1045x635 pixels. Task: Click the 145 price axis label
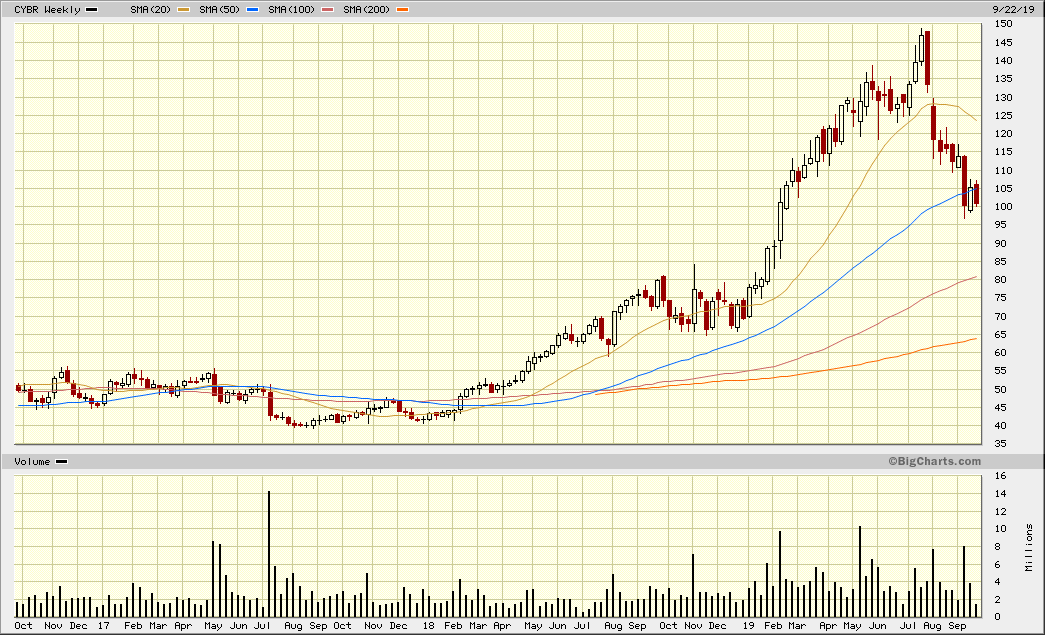pos(1003,42)
